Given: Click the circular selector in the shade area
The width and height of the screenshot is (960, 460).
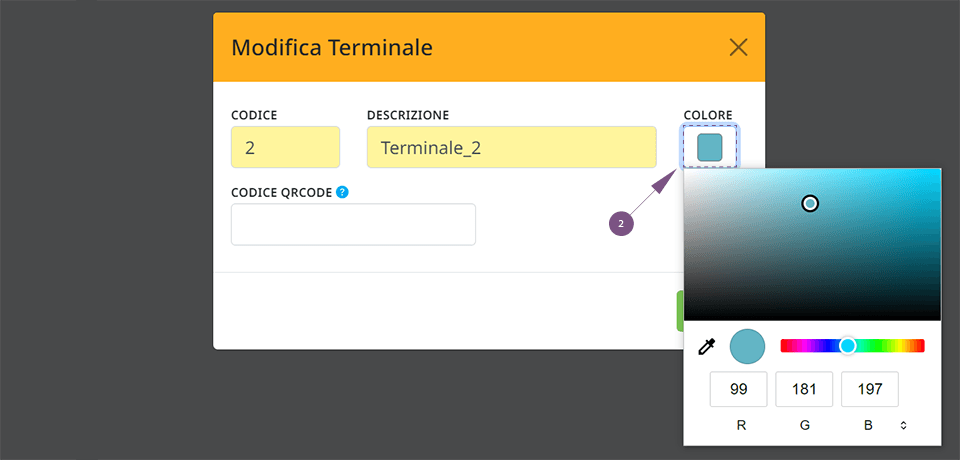Looking at the screenshot, I should (810, 203).
